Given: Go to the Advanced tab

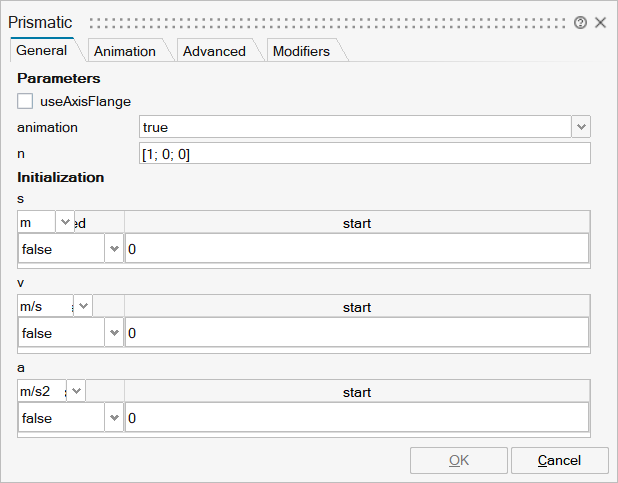Looking at the screenshot, I should [214, 51].
